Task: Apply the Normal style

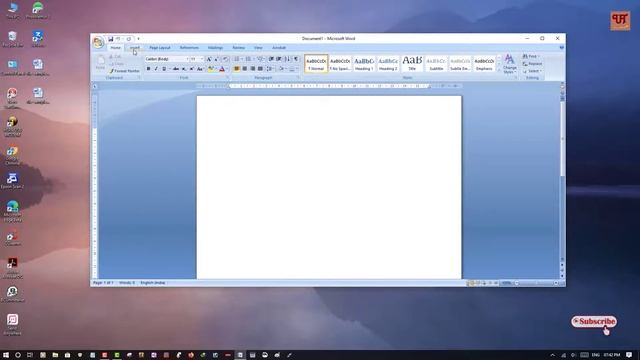Action: [316, 64]
